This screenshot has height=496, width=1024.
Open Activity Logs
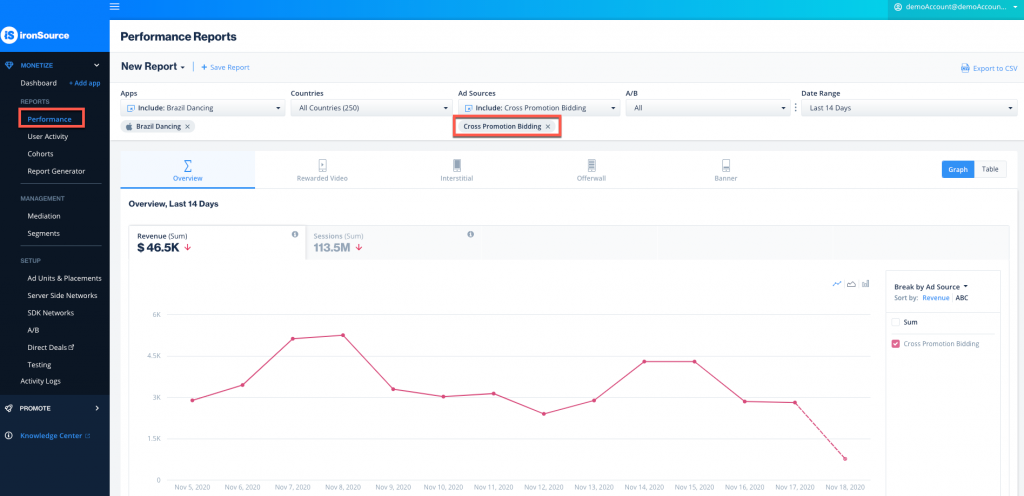(41, 381)
